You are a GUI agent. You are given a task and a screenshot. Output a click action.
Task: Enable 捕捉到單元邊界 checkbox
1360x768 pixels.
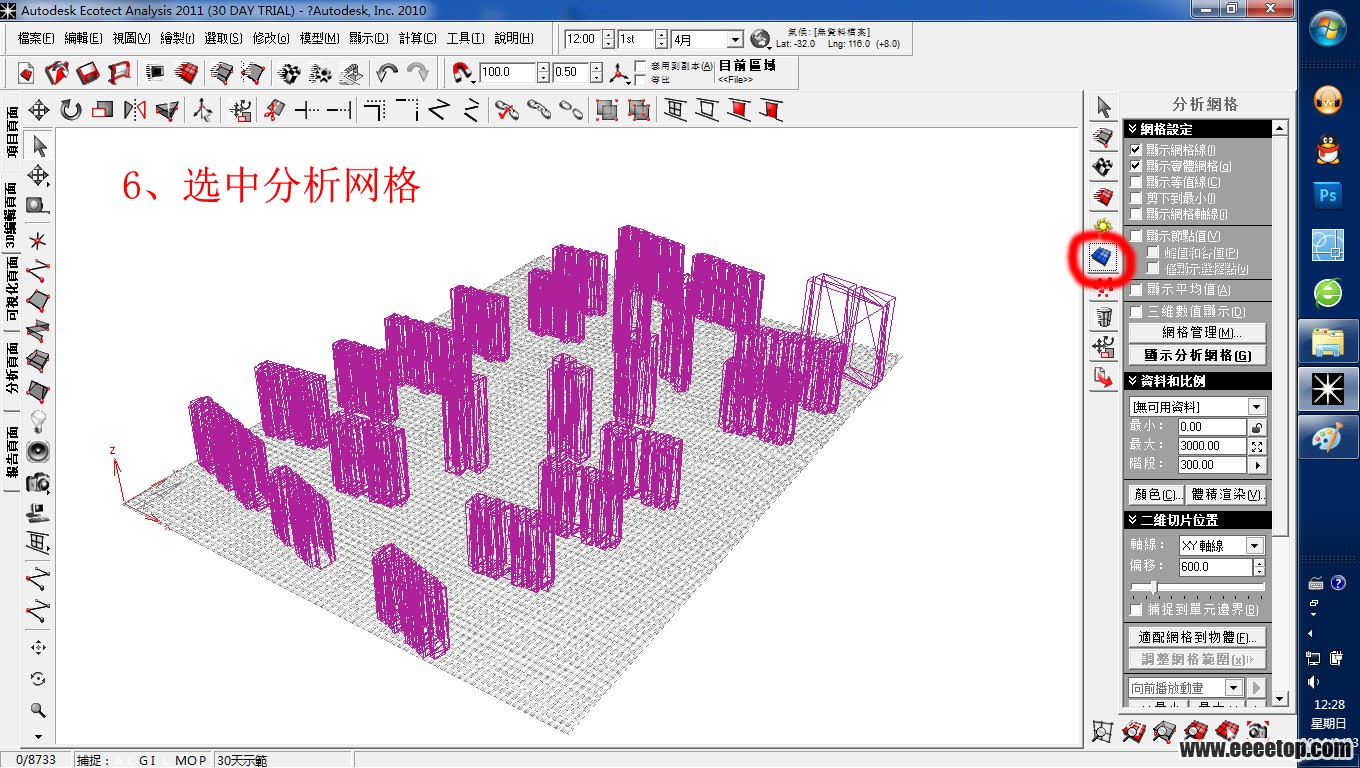[1135, 609]
